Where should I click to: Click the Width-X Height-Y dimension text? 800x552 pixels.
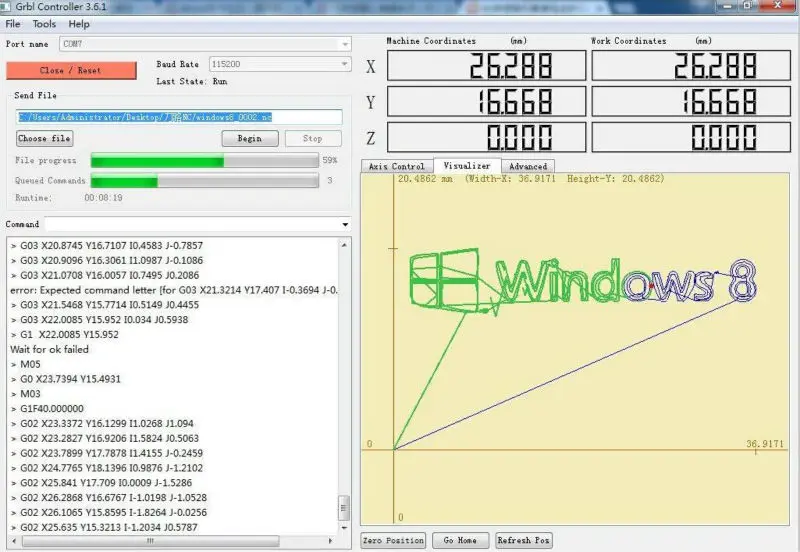click(565, 179)
